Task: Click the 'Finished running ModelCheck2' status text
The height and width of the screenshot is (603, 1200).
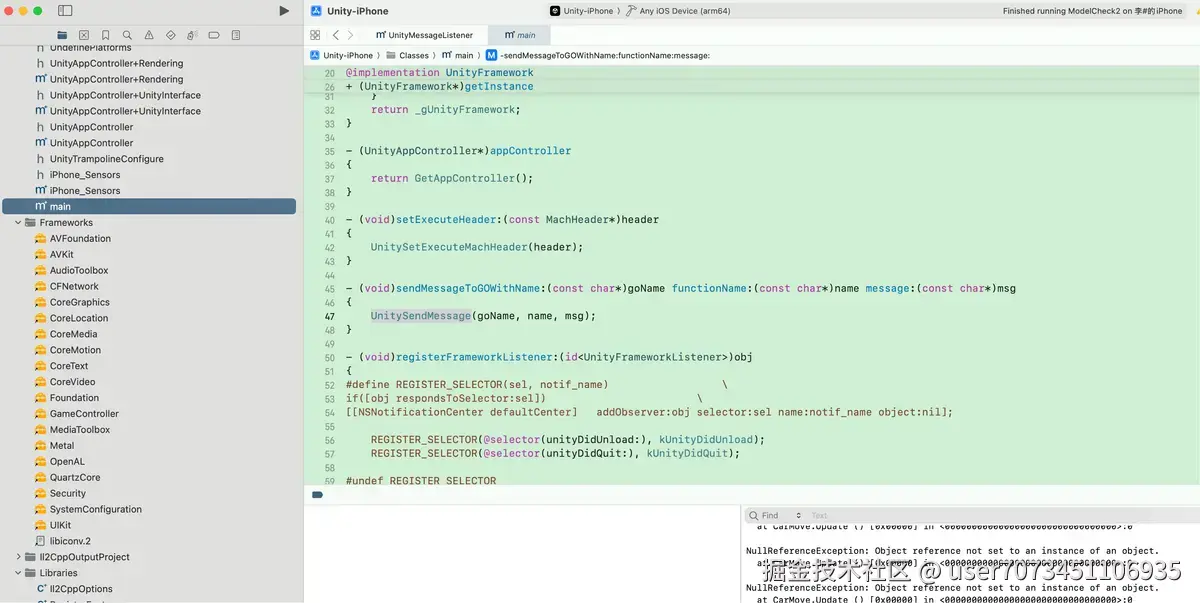Action: [1092, 11]
